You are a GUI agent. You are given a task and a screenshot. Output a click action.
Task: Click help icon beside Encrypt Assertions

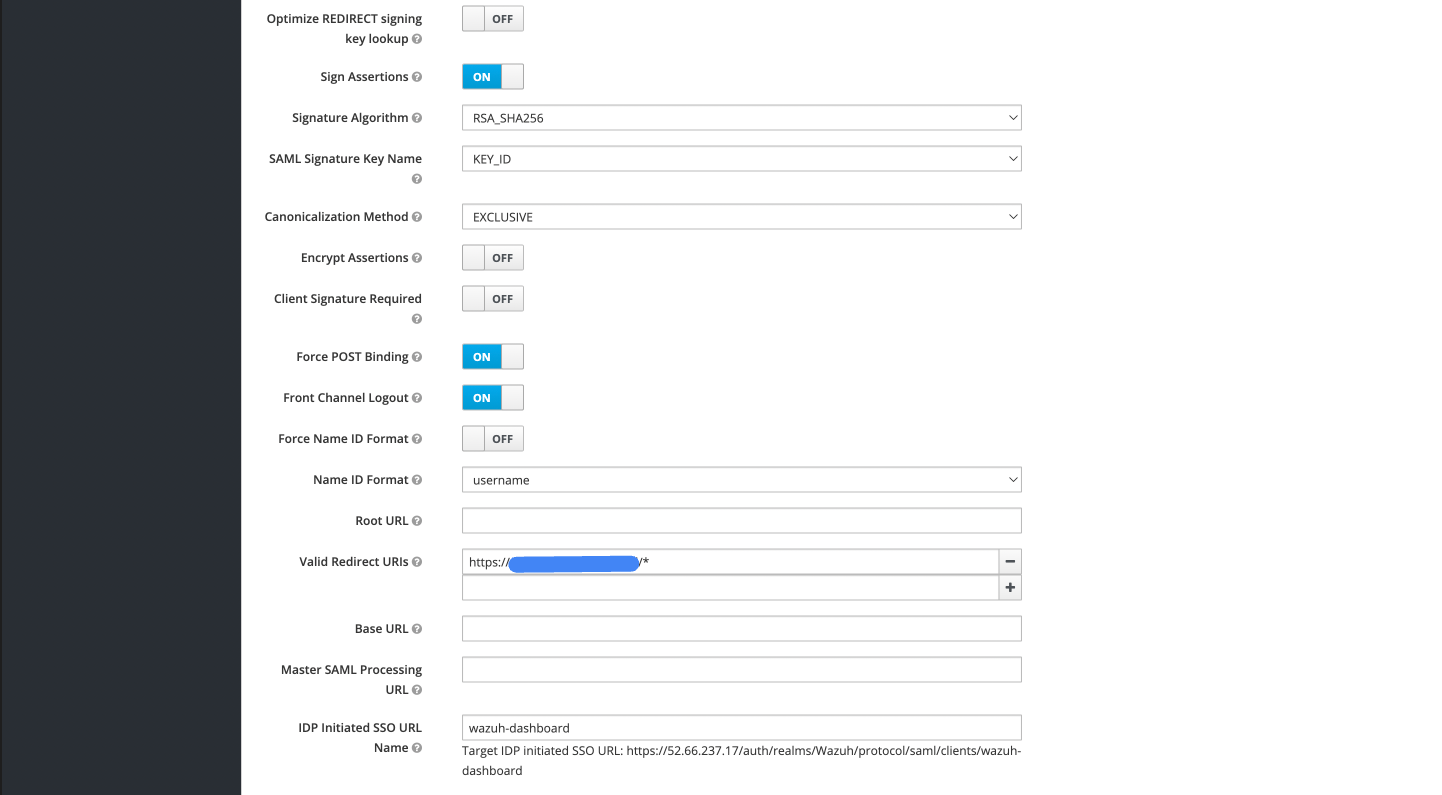pos(417,258)
